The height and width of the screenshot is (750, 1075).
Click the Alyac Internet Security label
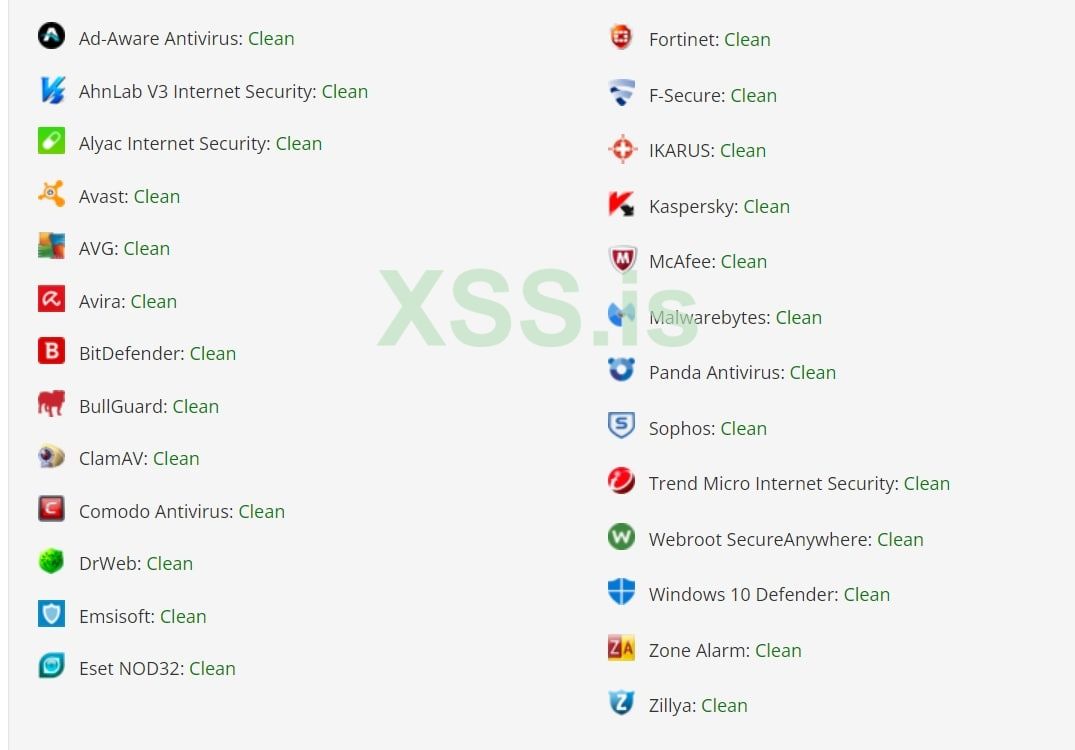click(x=173, y=143)
